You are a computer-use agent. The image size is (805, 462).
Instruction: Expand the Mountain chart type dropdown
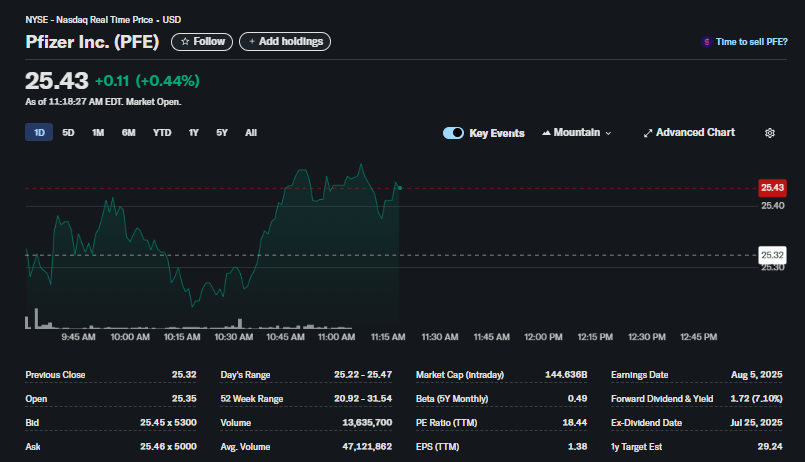(x=577, y=133)
